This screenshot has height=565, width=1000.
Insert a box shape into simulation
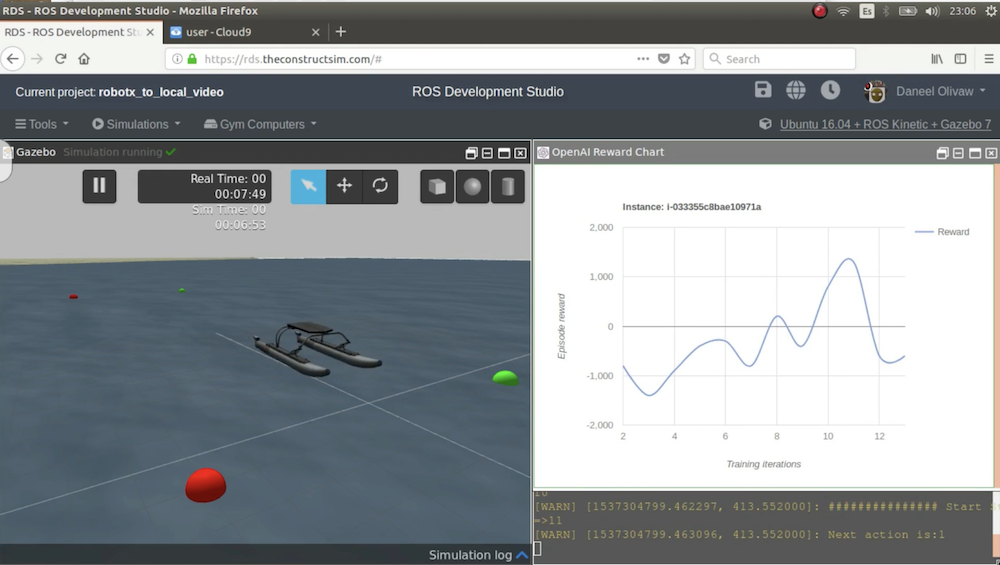pyautogui.click(x=438, y=186)
